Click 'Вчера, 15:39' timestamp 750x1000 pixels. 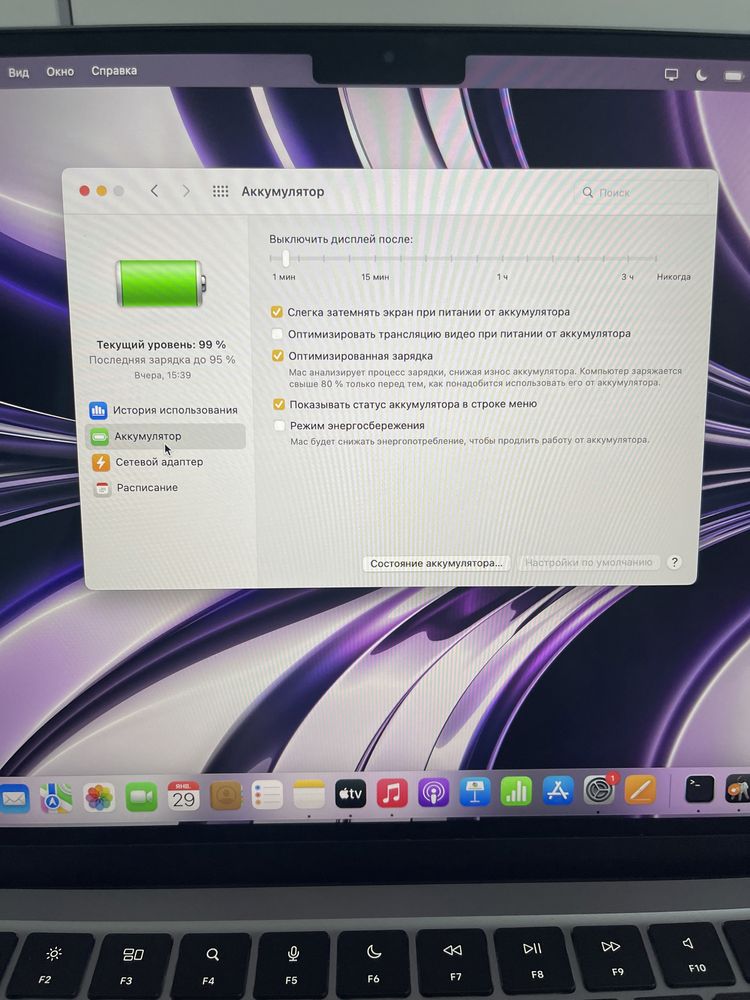pyautogui.click(x=162, y=375)
